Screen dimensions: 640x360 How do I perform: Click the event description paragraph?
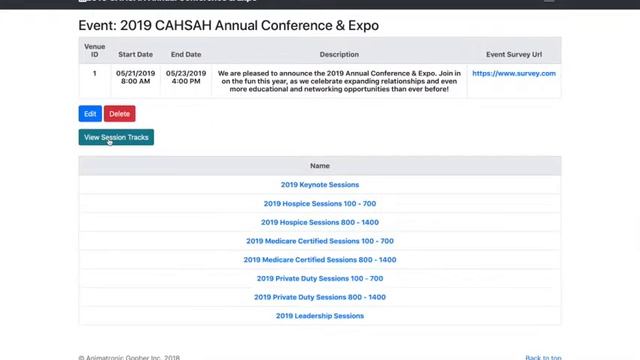339,81
